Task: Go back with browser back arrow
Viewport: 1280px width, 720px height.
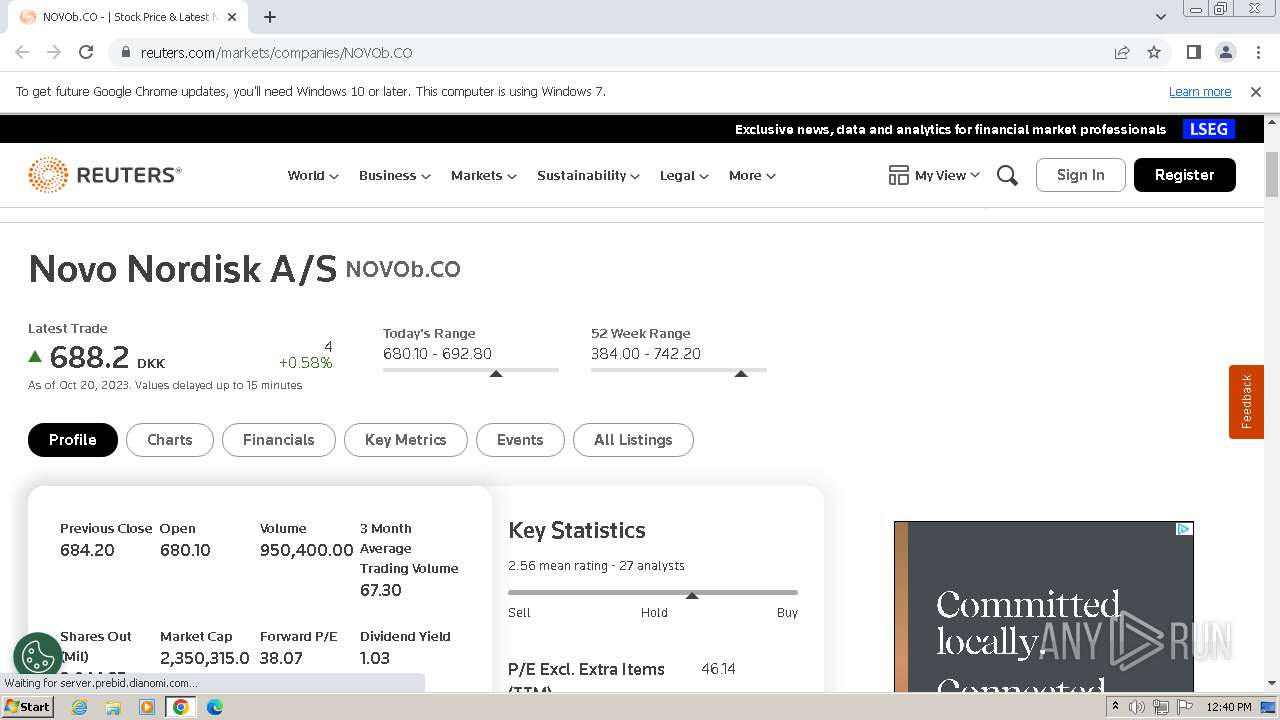Action: [22, 52]
